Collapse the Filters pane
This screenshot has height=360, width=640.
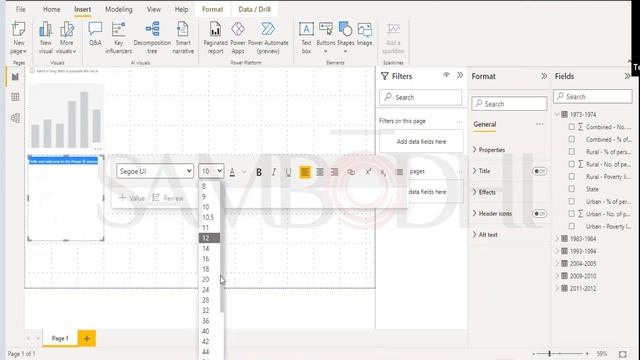(460, 75)
